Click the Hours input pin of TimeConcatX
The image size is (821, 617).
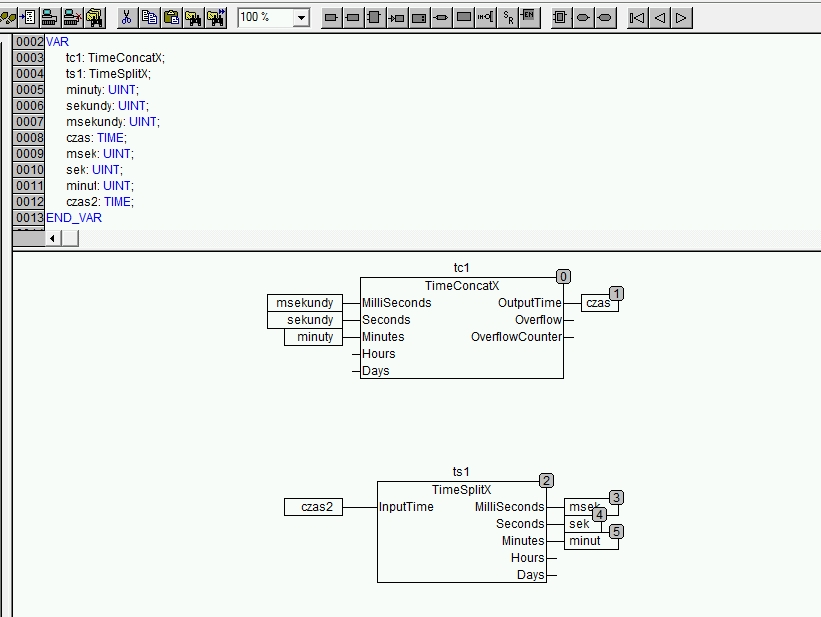point(378,354)
